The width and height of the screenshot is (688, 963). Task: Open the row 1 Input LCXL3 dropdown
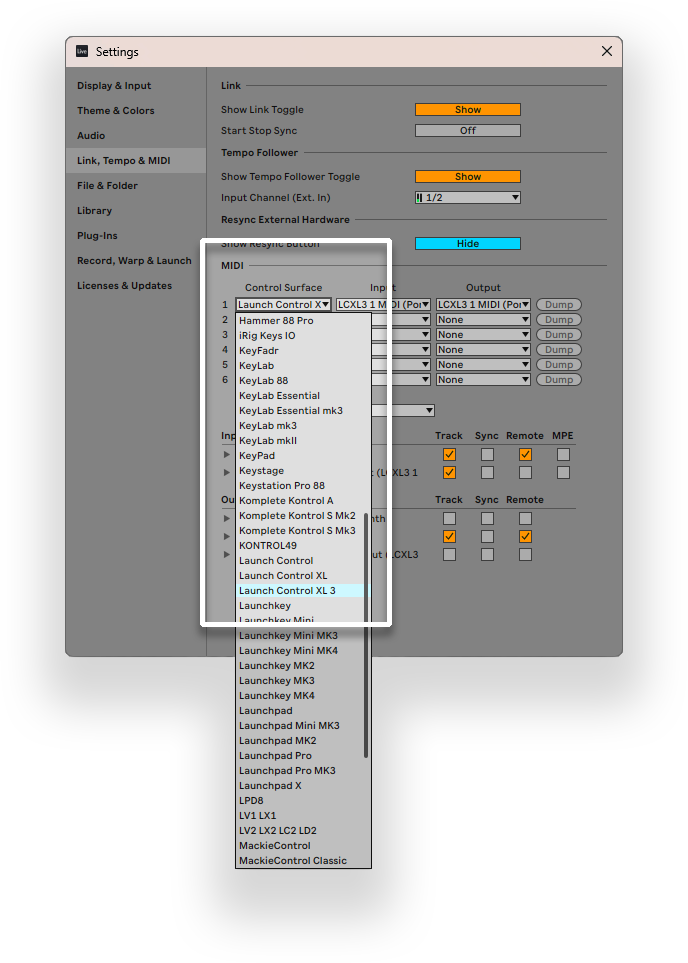(383, 305)
